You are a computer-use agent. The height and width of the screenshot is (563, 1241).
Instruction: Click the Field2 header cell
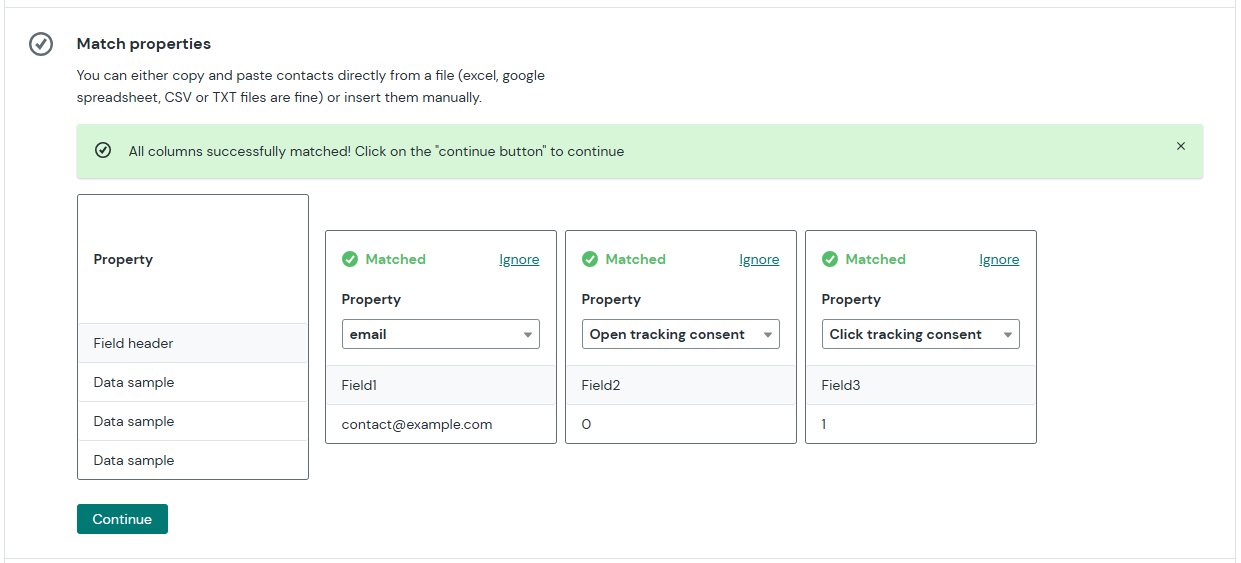[x=681, y=385]
